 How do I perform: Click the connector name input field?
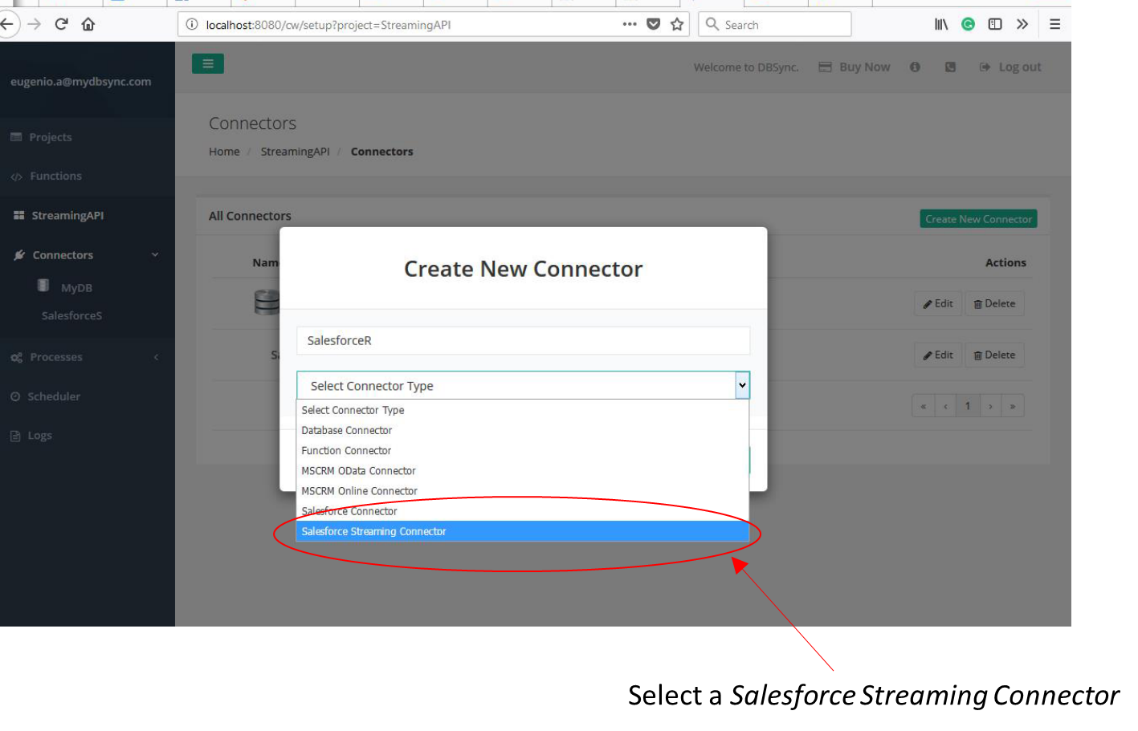(522, 340)
